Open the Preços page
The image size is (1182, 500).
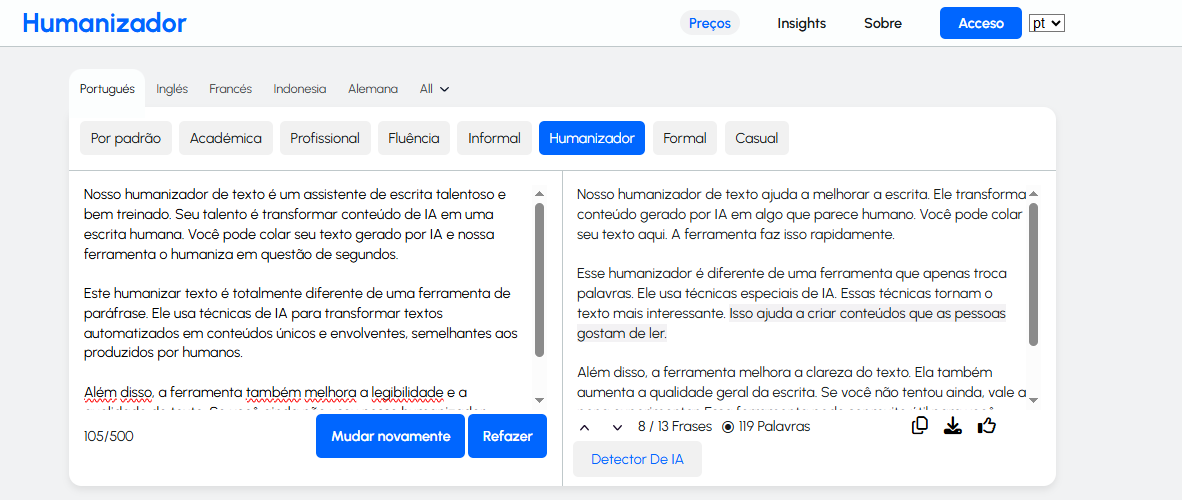click(709, 23)
